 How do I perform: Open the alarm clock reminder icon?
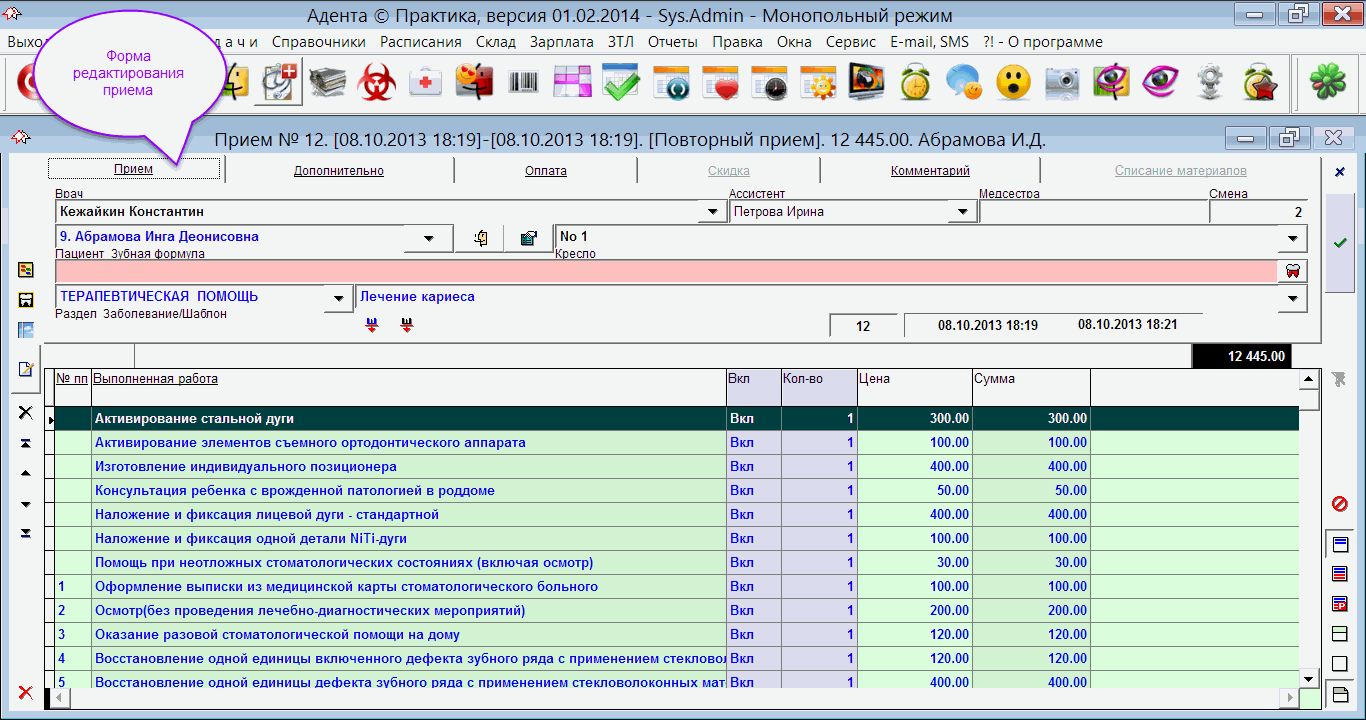click(x=915, y=82)
